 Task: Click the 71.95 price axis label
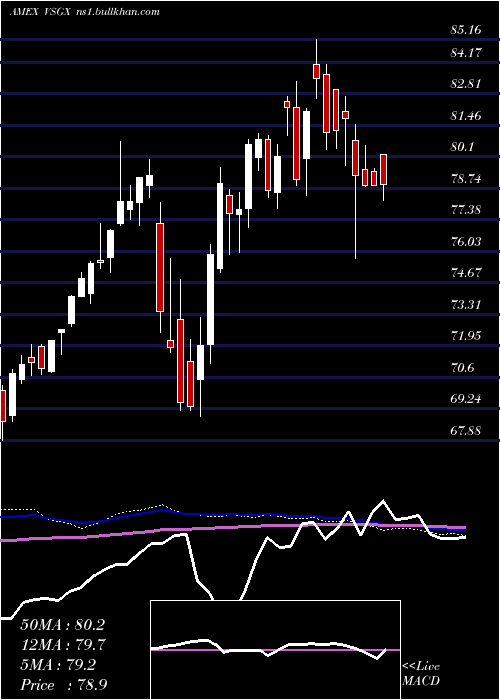(x=466, y=336)
